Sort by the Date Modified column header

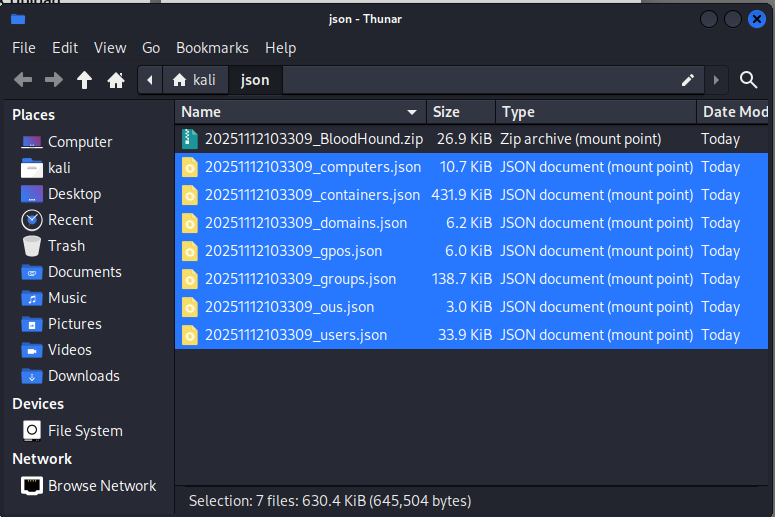pos(732,112)
